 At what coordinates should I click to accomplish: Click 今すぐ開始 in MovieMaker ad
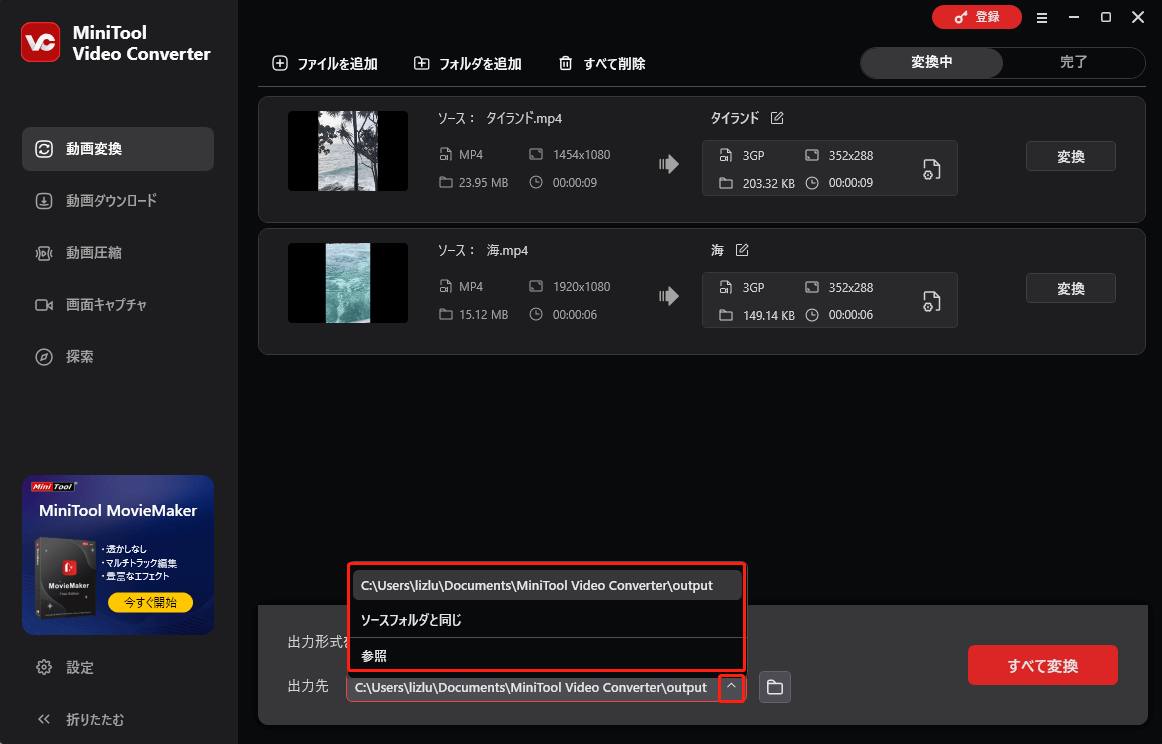pyautogui.click(x=150, y=602)
